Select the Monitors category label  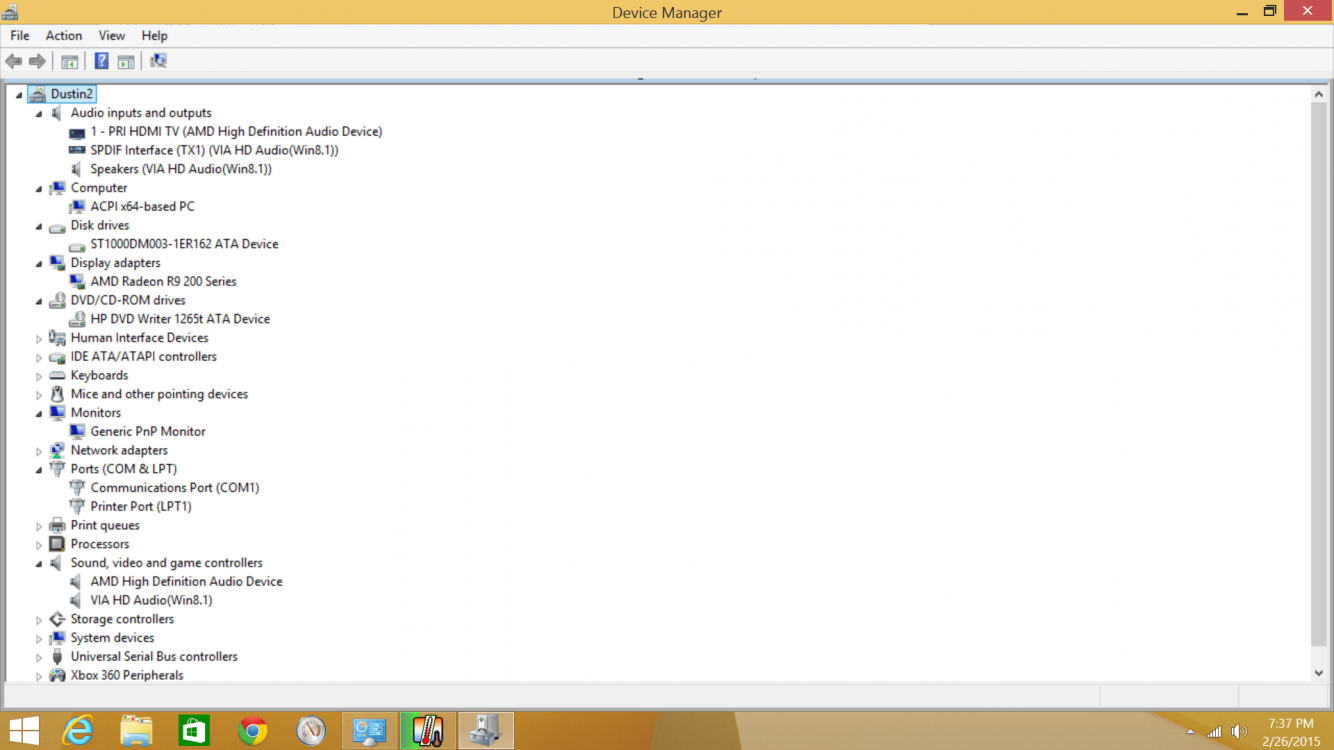96,413
